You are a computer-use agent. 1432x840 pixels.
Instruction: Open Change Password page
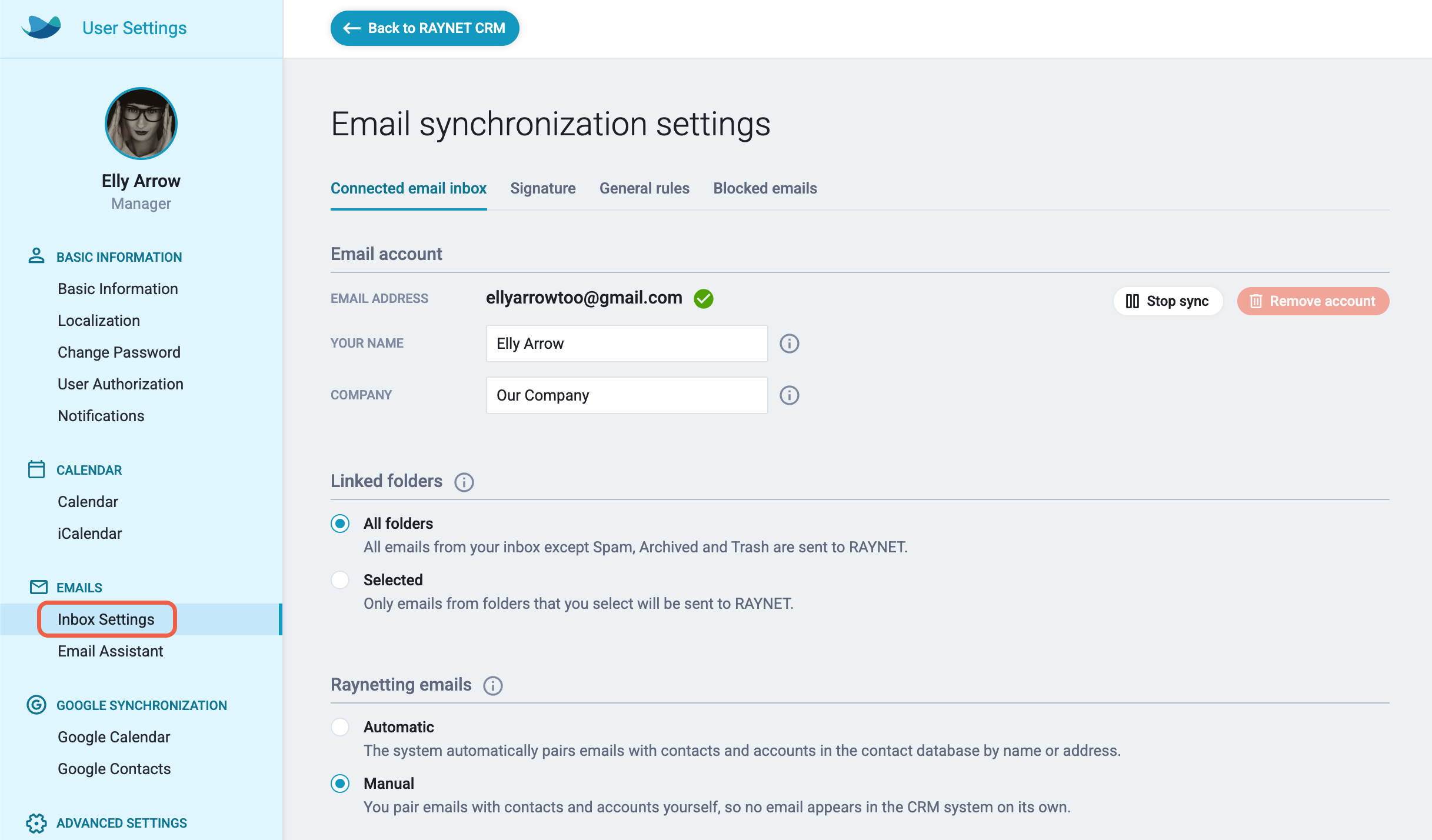119,352
